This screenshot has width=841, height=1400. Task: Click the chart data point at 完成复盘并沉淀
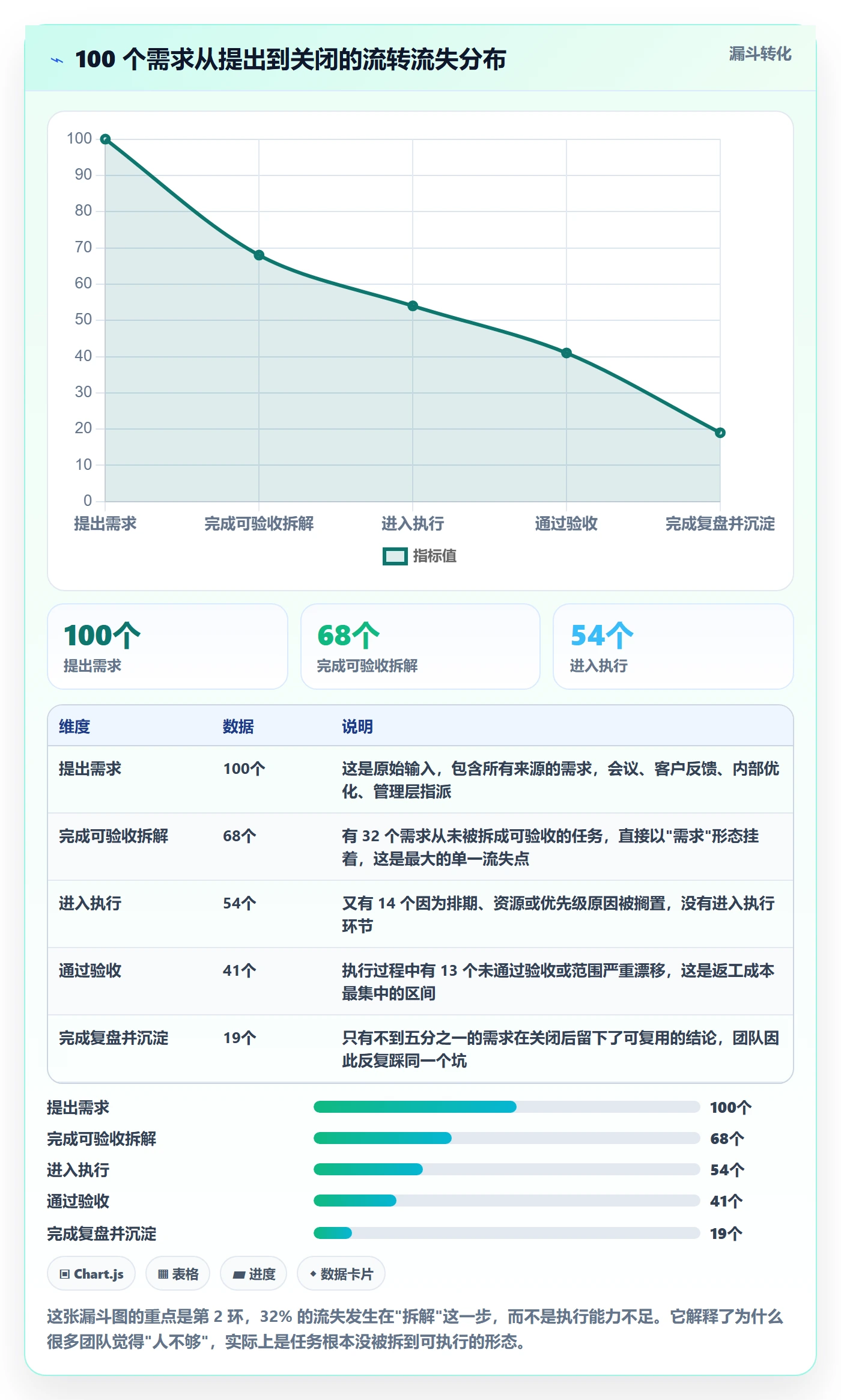720,433
